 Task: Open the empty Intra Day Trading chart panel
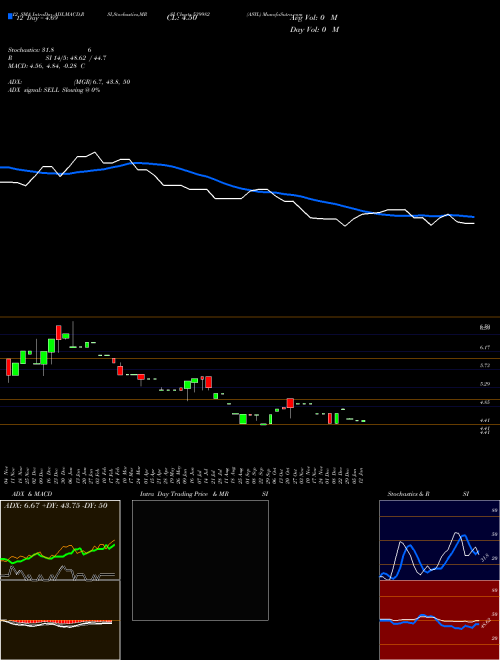coord(200,560)
